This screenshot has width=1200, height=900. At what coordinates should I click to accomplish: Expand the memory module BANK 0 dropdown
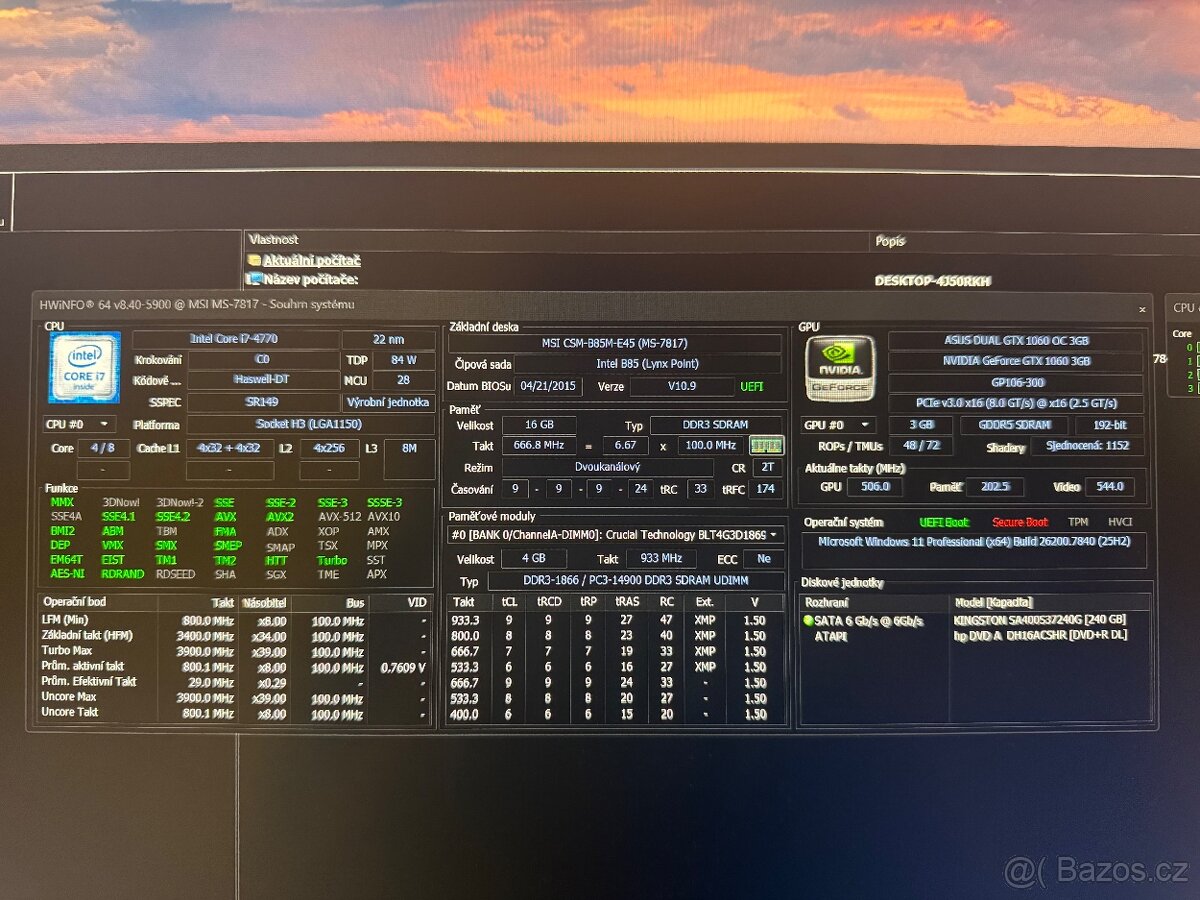tap(773, 535)
